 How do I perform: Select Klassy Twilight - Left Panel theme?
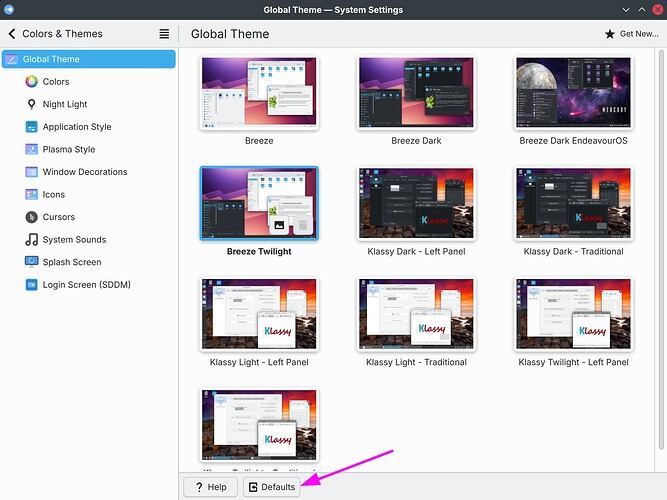coord(573,314)
